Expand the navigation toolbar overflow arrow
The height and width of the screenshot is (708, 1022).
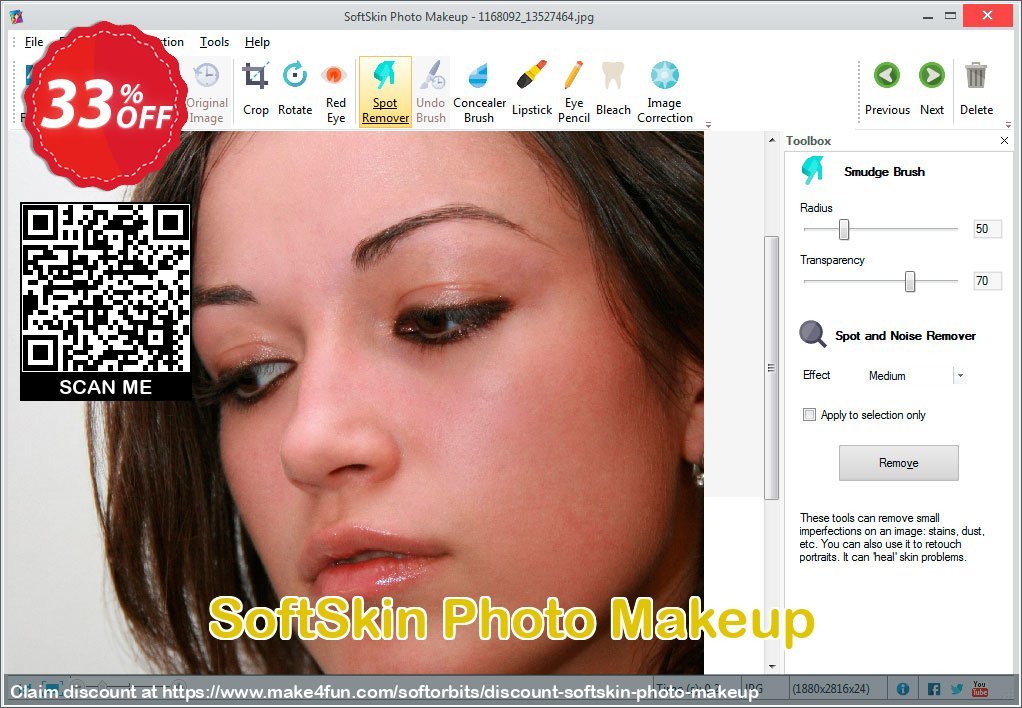click(x=1008, y=124)
